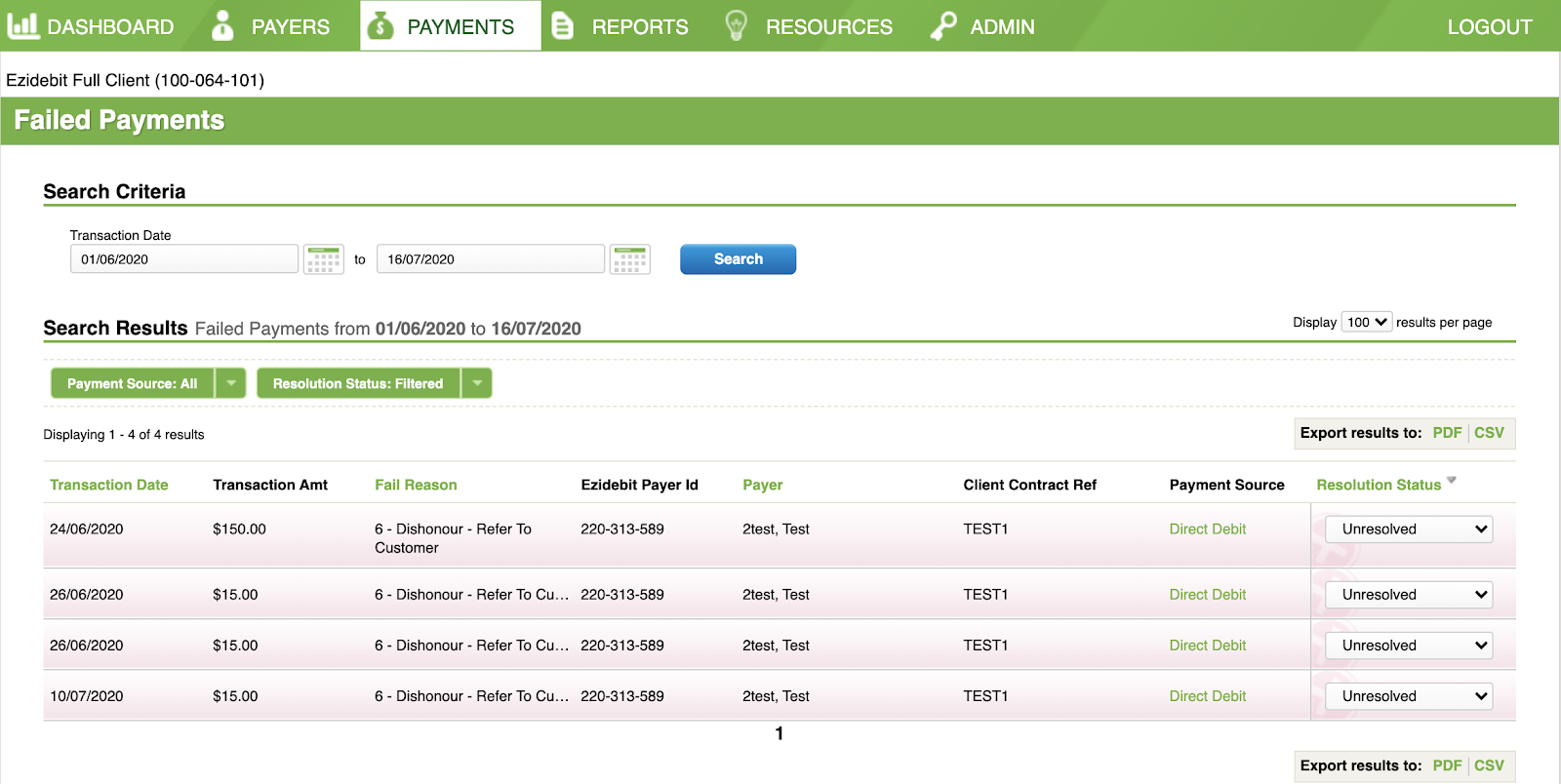Open Unresolved dropdown for 10/07/2020 payment
The width and height of the screenshot is (1561, 784).
[x=1409, y=696]
